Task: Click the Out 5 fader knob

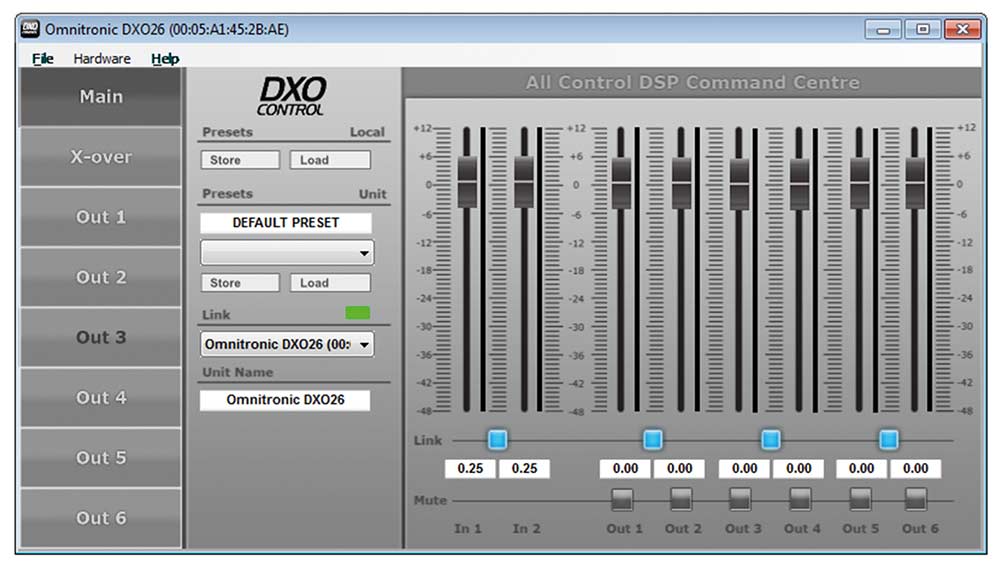Action: [859, 184]
